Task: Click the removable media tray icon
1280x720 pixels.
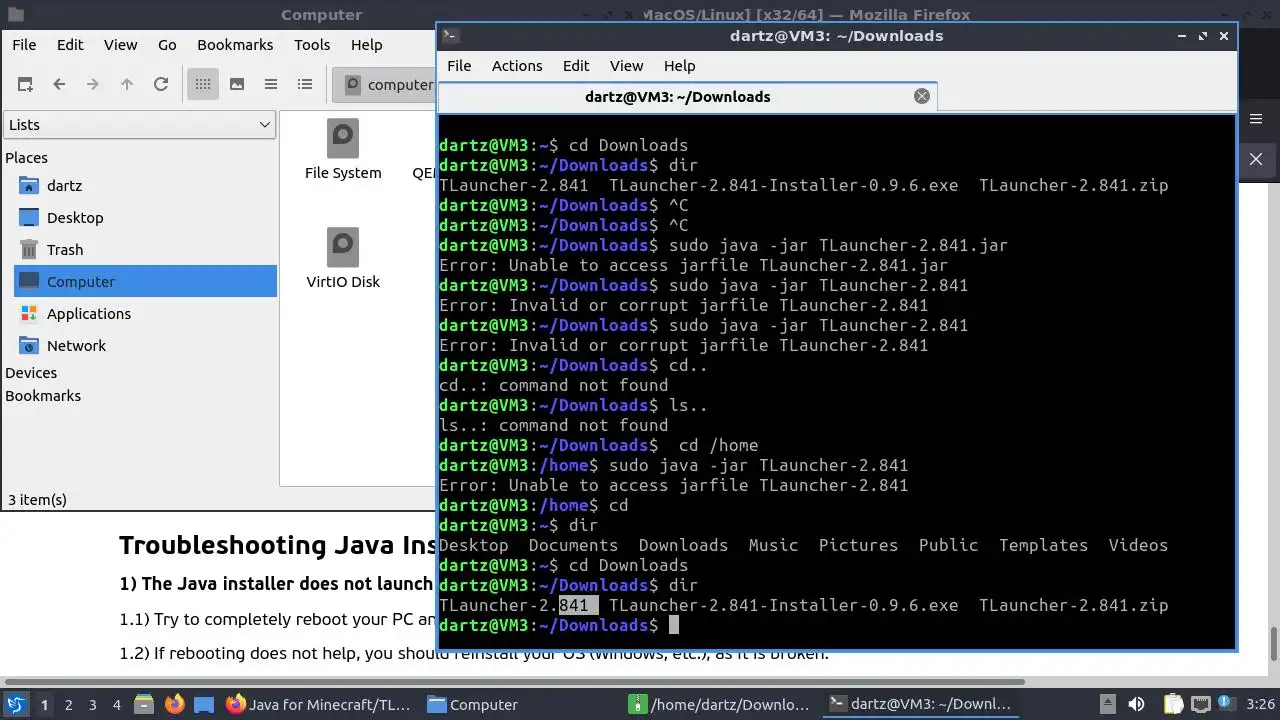Action: (1108, 704)
